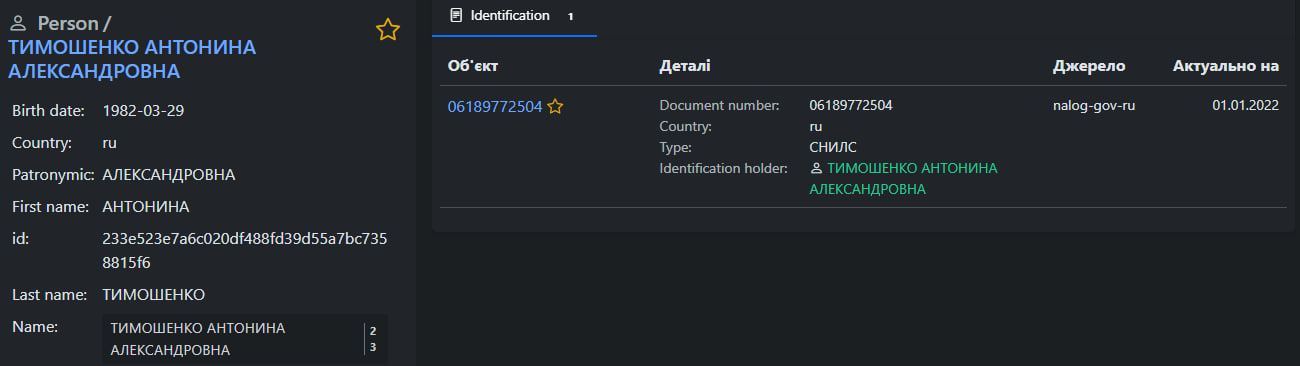Sort by the Об'єкт column header
The height and width of the screenshot is (366, 1300).
(x=473, y=66)
